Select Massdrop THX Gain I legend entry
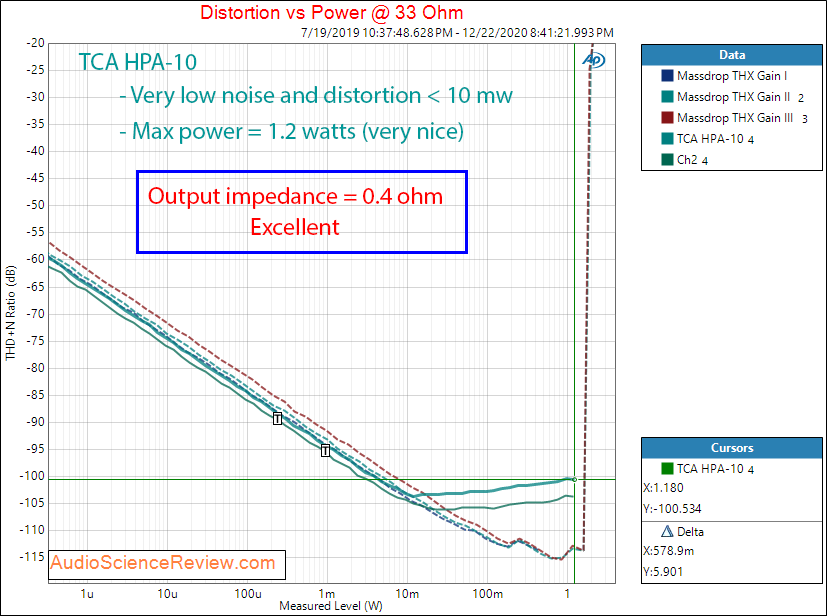Viewport: 827px width, 616px height. pos(732,76)
